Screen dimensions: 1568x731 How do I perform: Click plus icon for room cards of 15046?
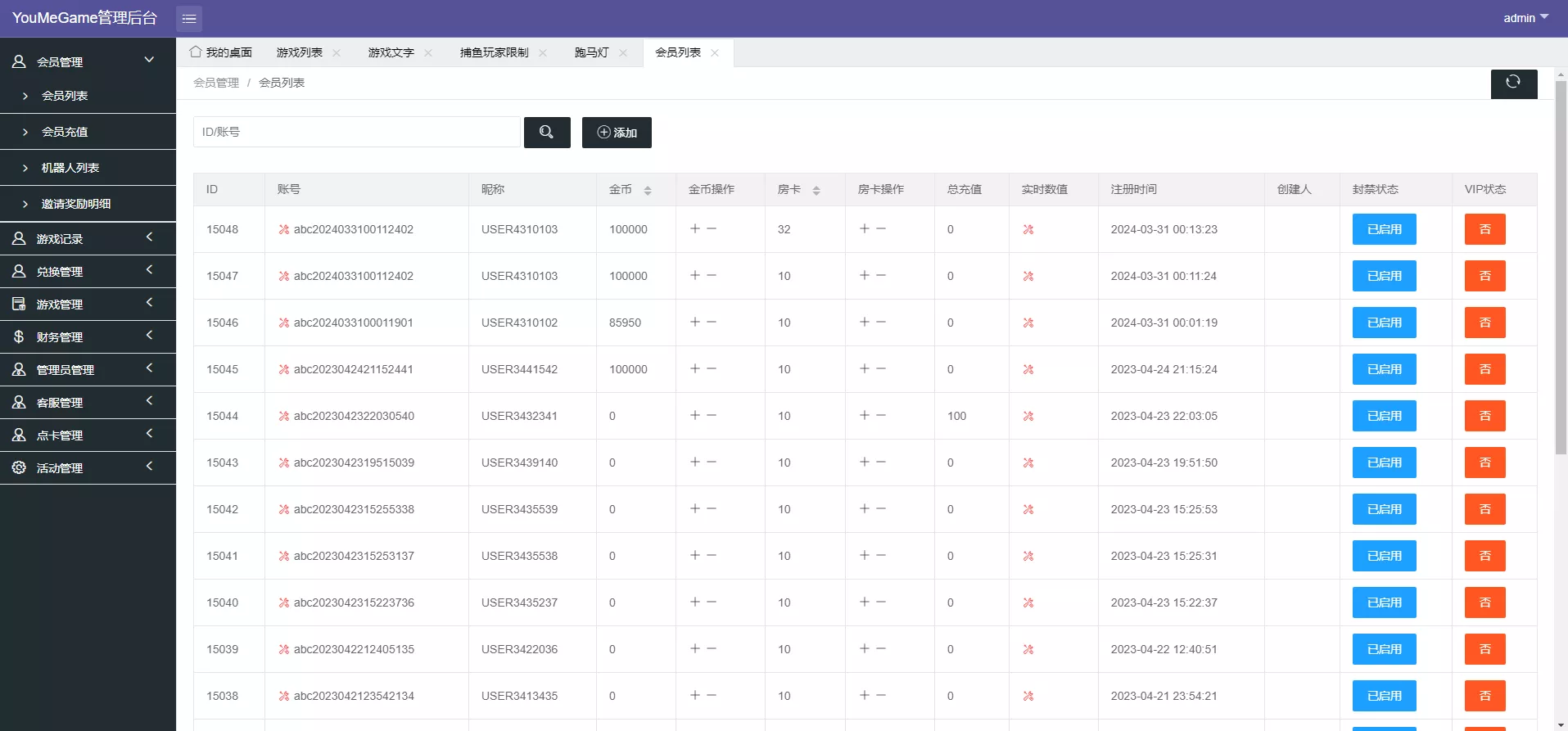tap(865, 323)
